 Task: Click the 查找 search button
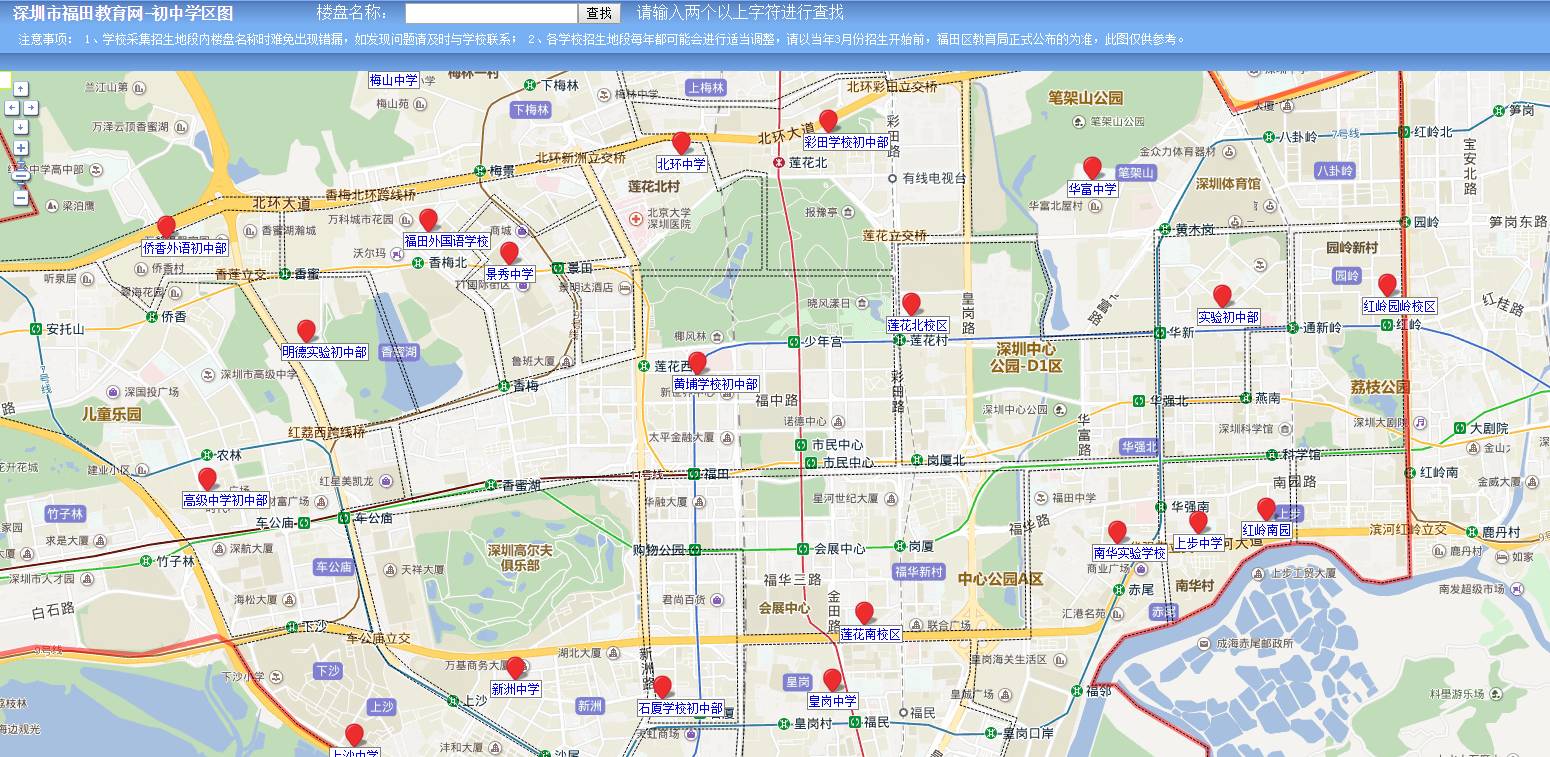coord(599,13)
